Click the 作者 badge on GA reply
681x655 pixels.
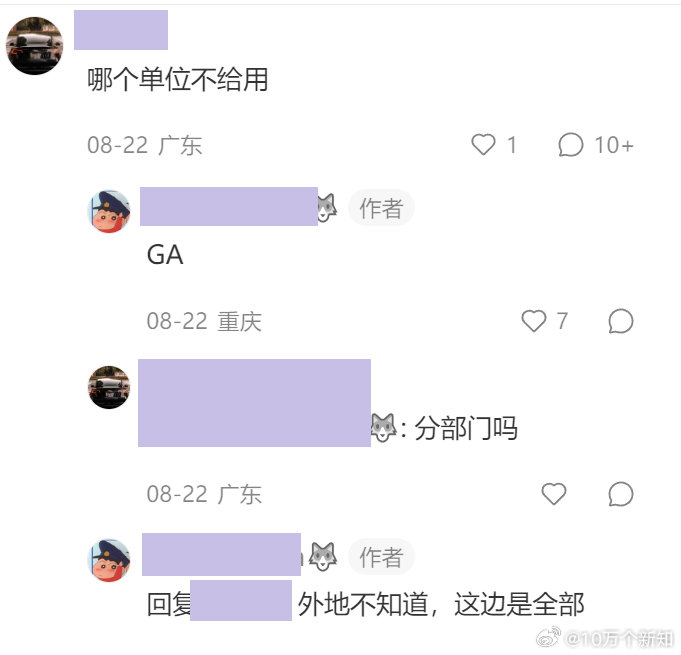click(381, 208)
